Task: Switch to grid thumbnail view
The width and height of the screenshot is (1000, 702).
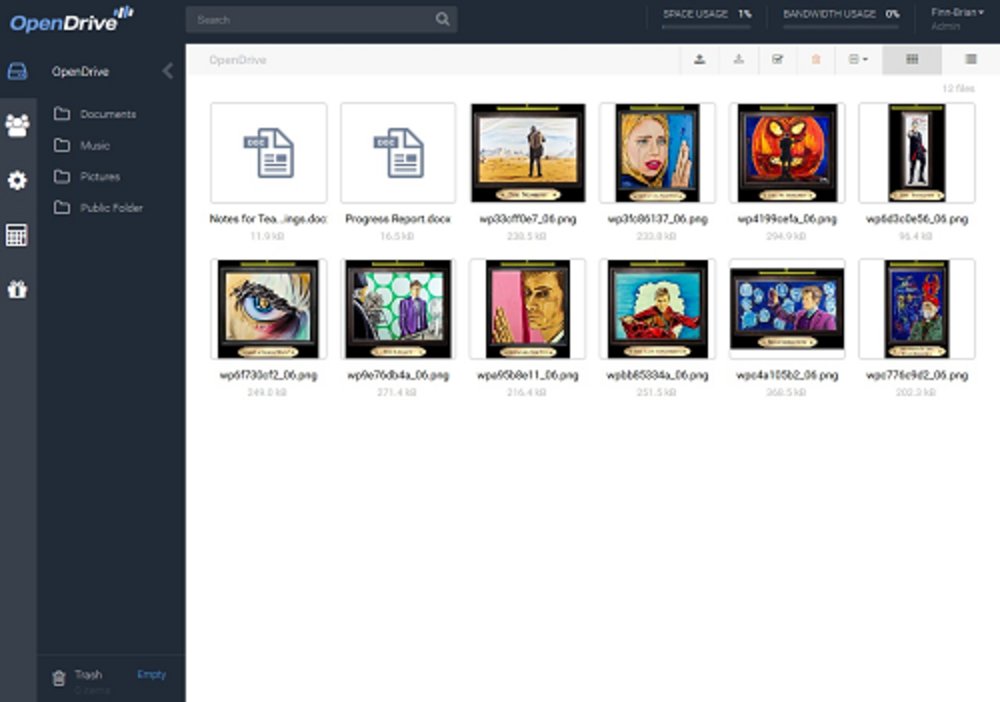Action: click(912, 59)
